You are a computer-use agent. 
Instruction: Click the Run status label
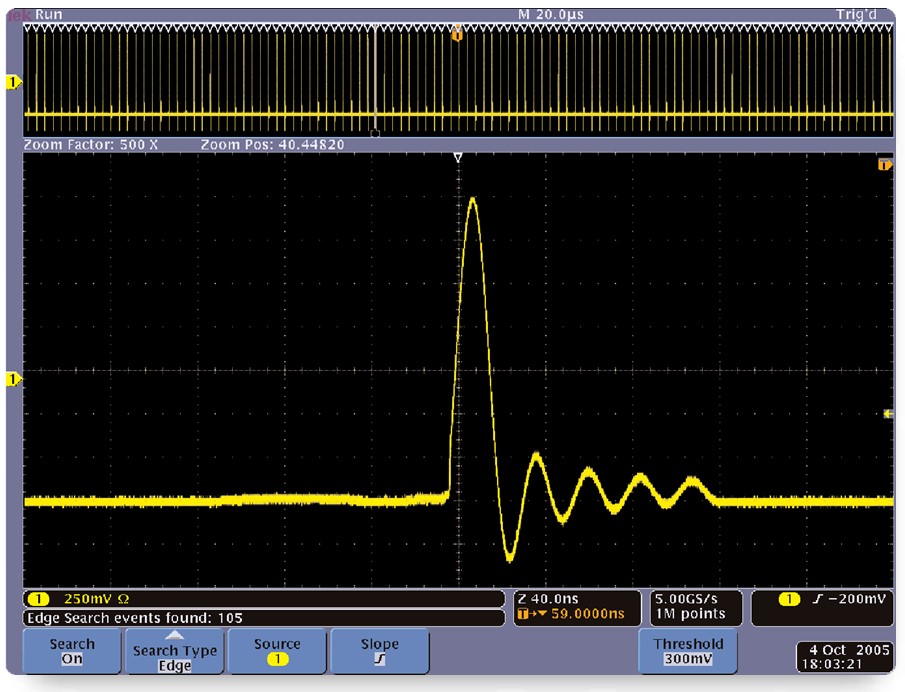(48, 15)
